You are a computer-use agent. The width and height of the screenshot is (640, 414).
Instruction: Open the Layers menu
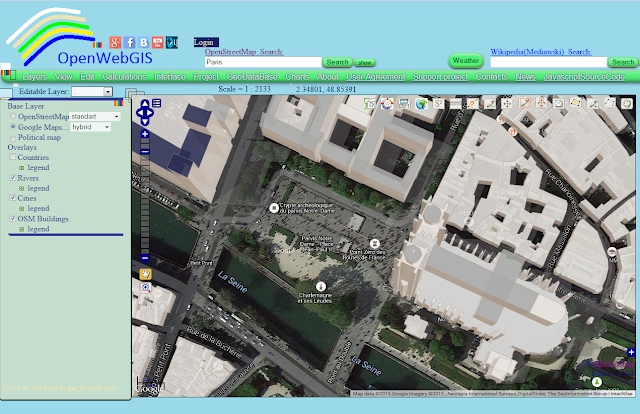click(35, 77)
